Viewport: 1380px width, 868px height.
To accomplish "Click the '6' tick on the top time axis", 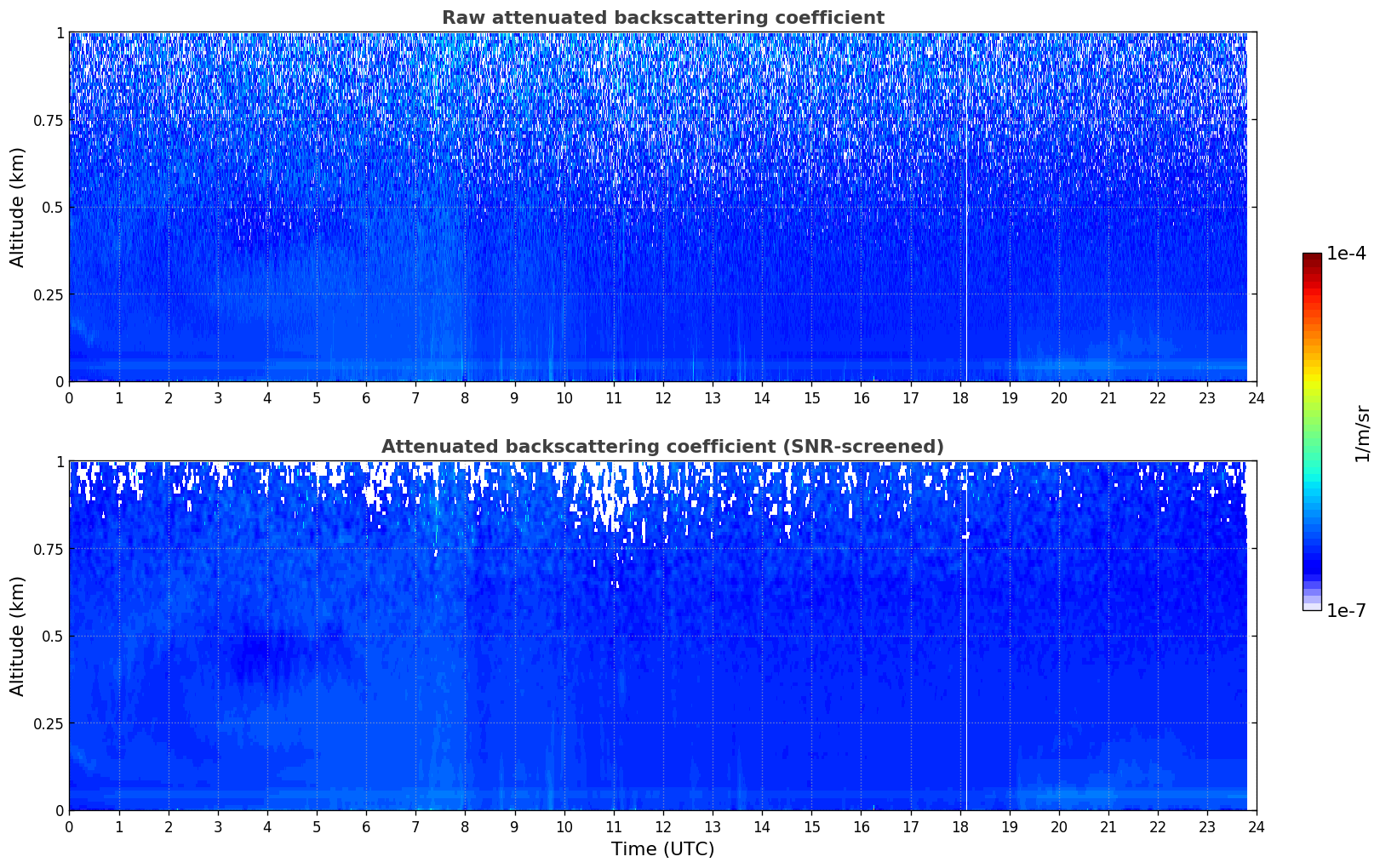I will (x=366, y=397).
